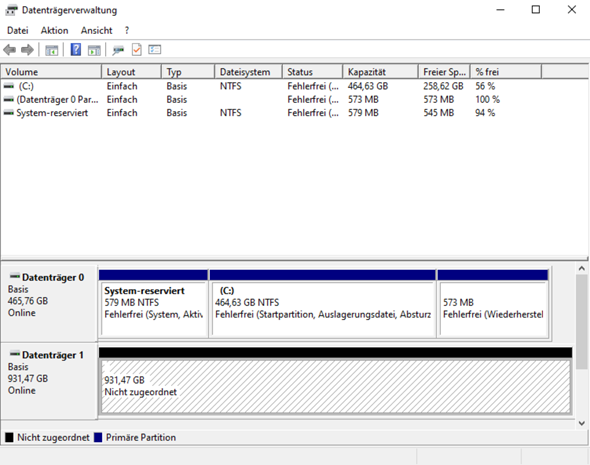Open the Aktion menu
The width and height of the screenshot is (590, 465).
point(55,30)
